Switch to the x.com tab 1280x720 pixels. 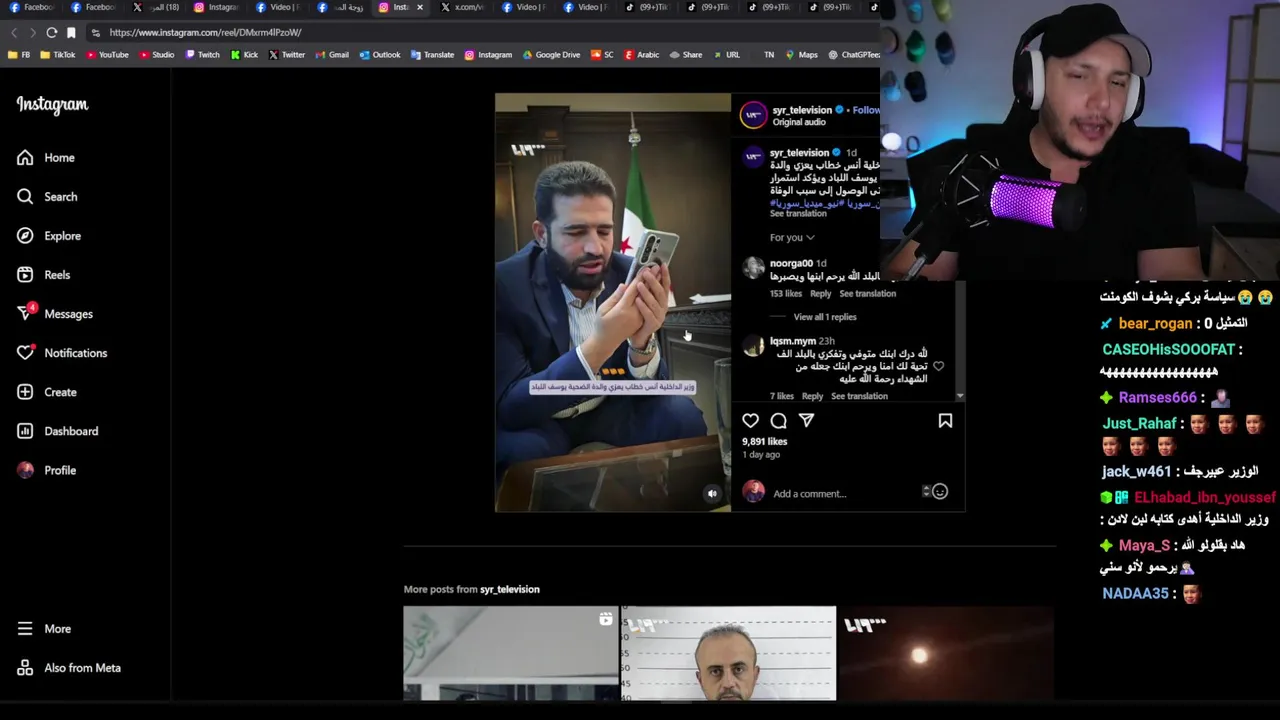(x=464, y=7)
